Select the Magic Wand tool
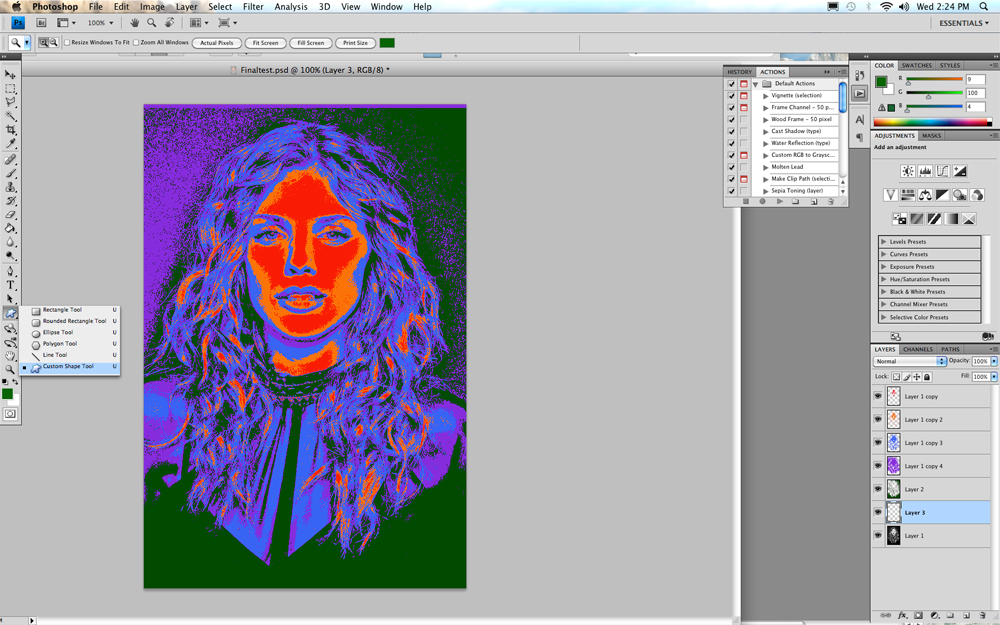 point(10,116)
